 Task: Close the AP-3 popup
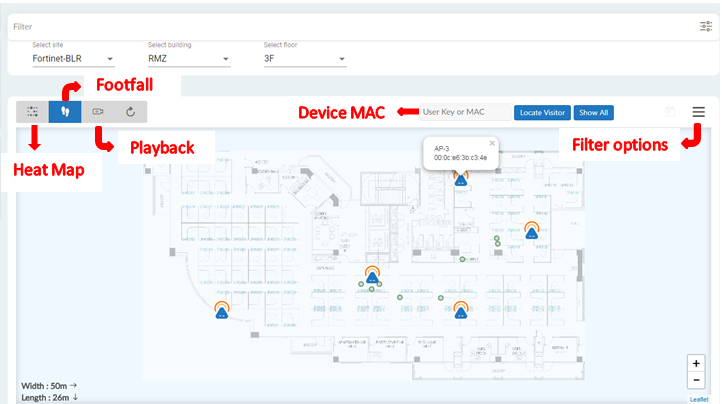(492, 143)
